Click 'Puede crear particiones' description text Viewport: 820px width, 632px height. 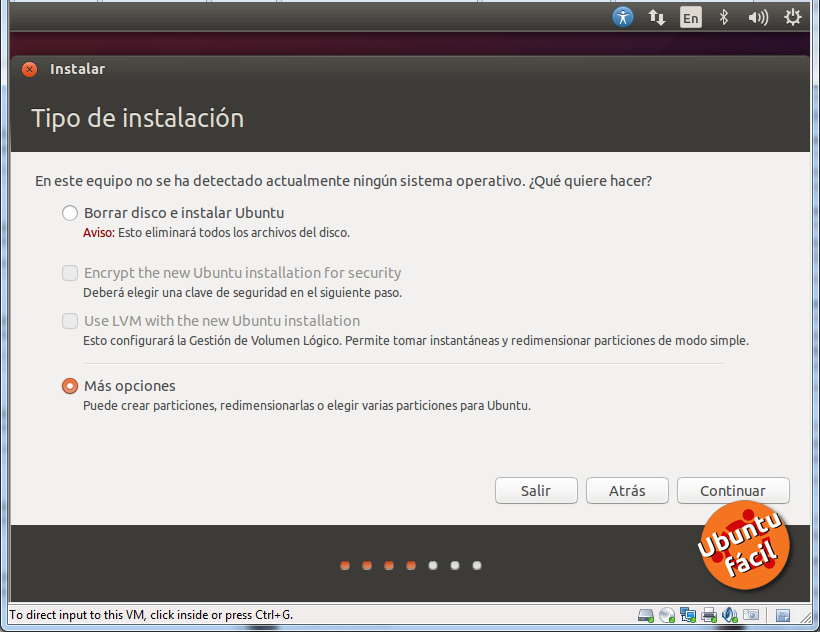307,406
